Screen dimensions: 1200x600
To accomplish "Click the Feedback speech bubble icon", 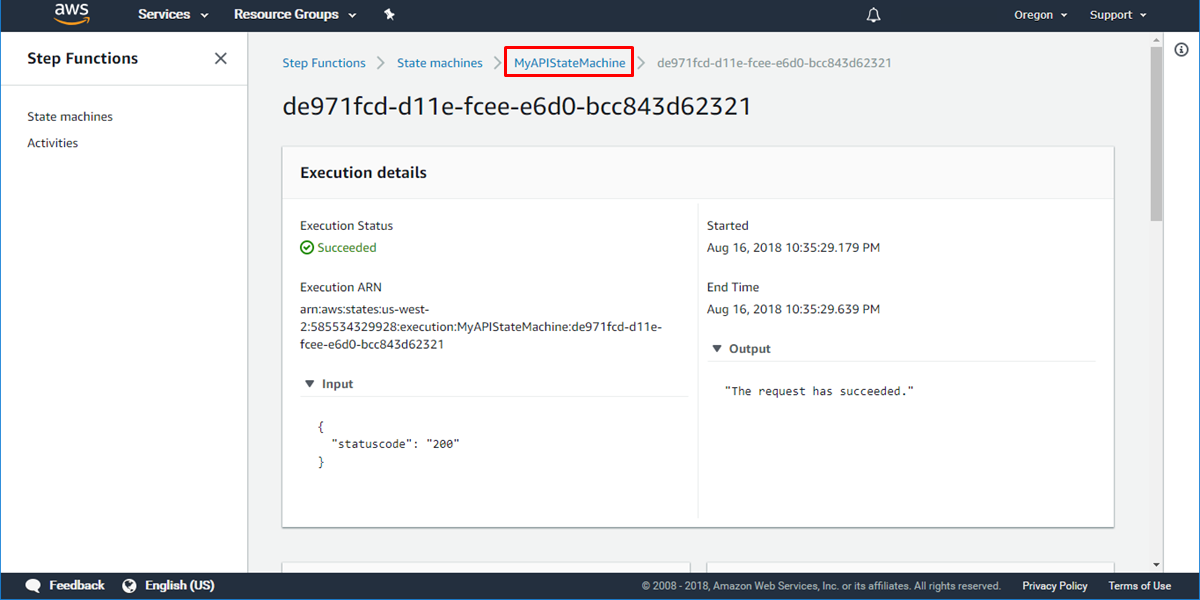I will click(x=33, y=585).
